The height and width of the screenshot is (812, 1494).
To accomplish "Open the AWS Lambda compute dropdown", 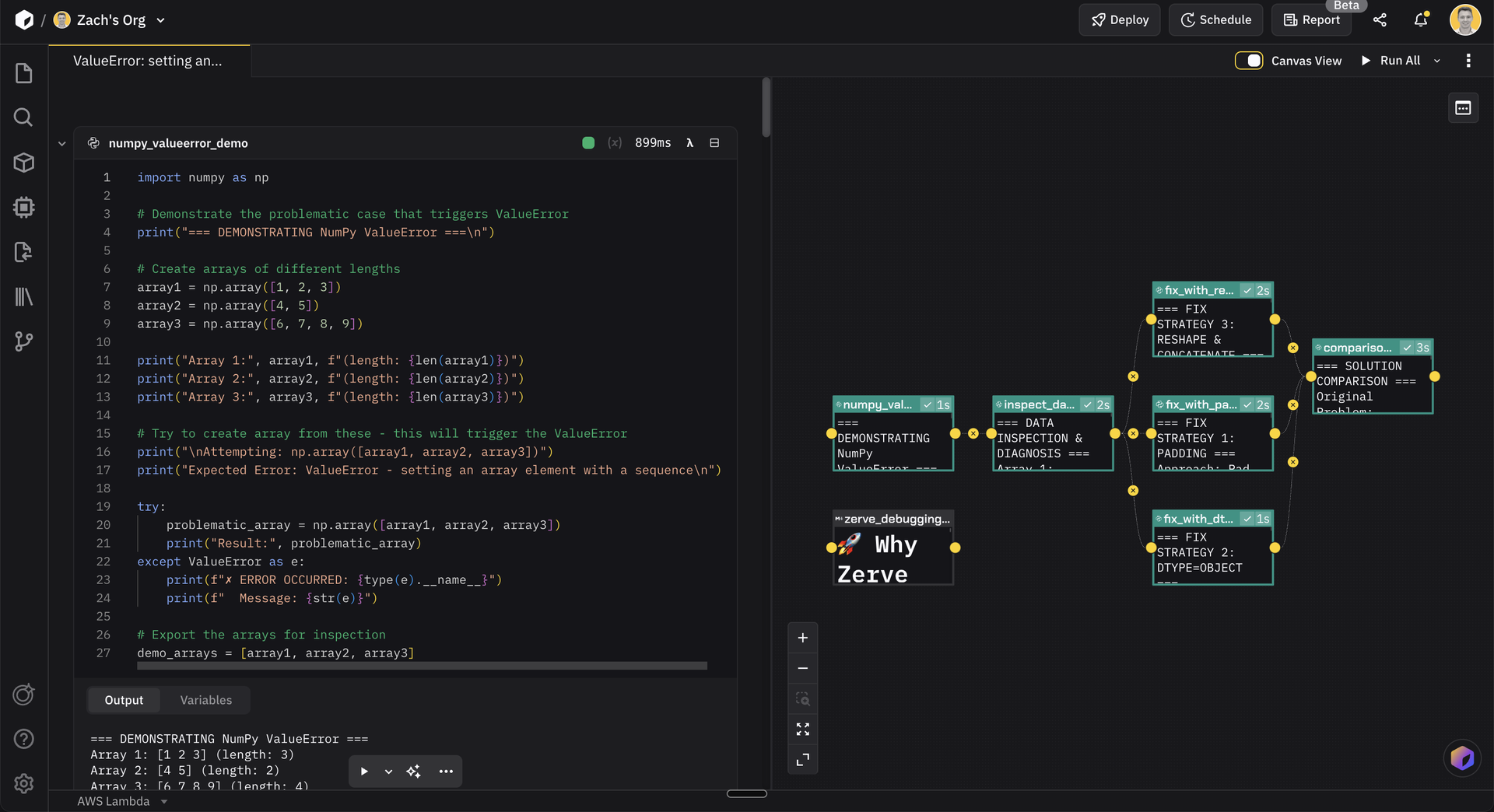I will pos(122,801).
